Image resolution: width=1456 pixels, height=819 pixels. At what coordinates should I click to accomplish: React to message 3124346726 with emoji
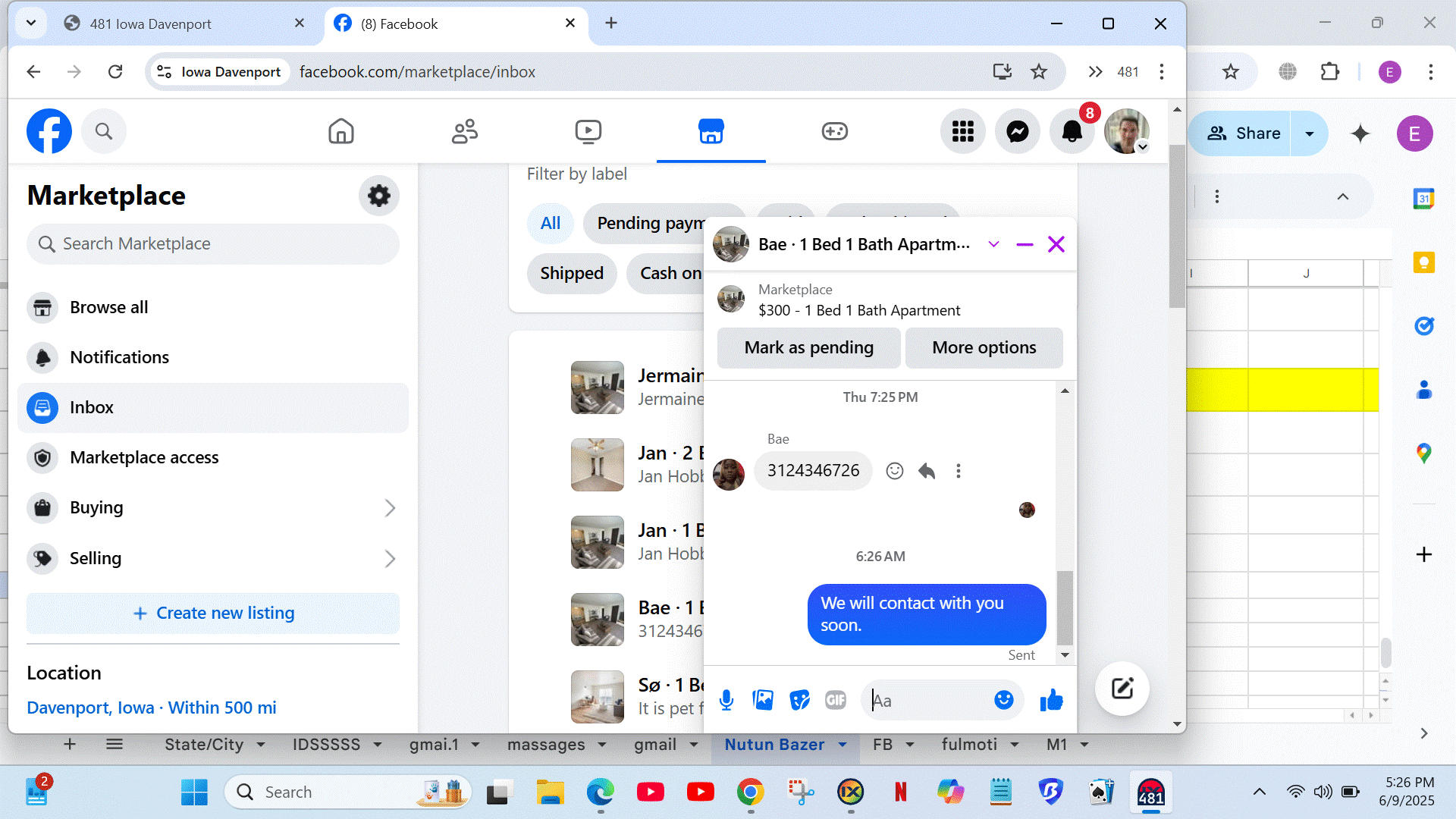(895, 471)
